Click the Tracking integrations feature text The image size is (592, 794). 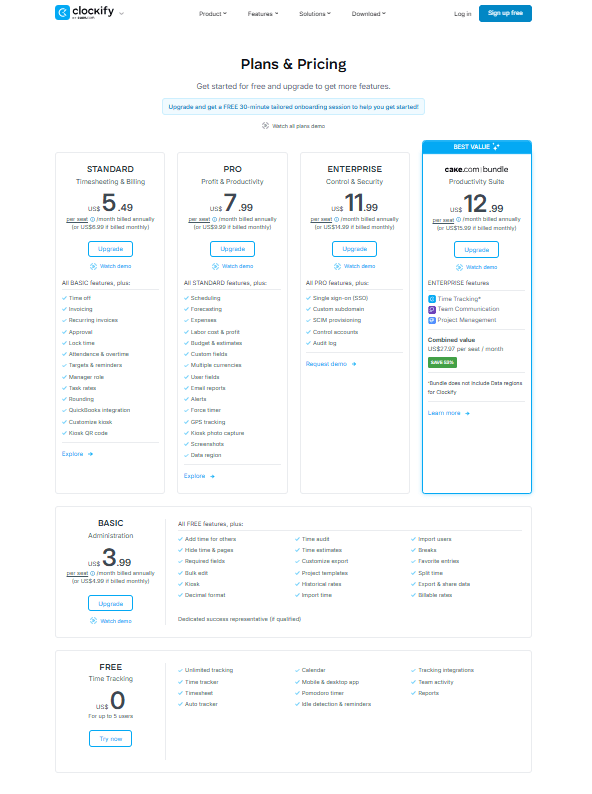click(x=446, y=670)
